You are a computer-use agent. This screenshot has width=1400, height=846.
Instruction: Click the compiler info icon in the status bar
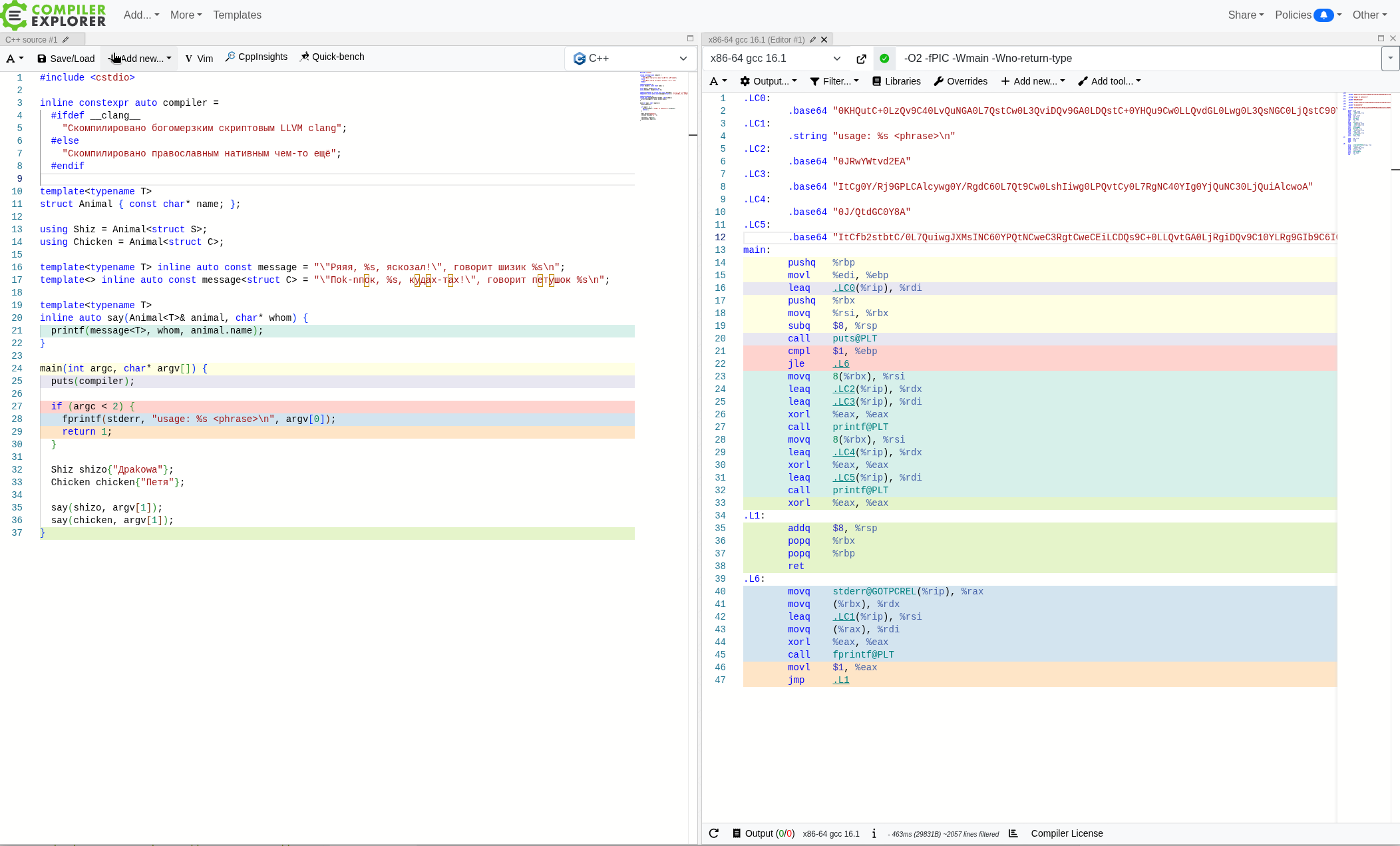point(874,833)
